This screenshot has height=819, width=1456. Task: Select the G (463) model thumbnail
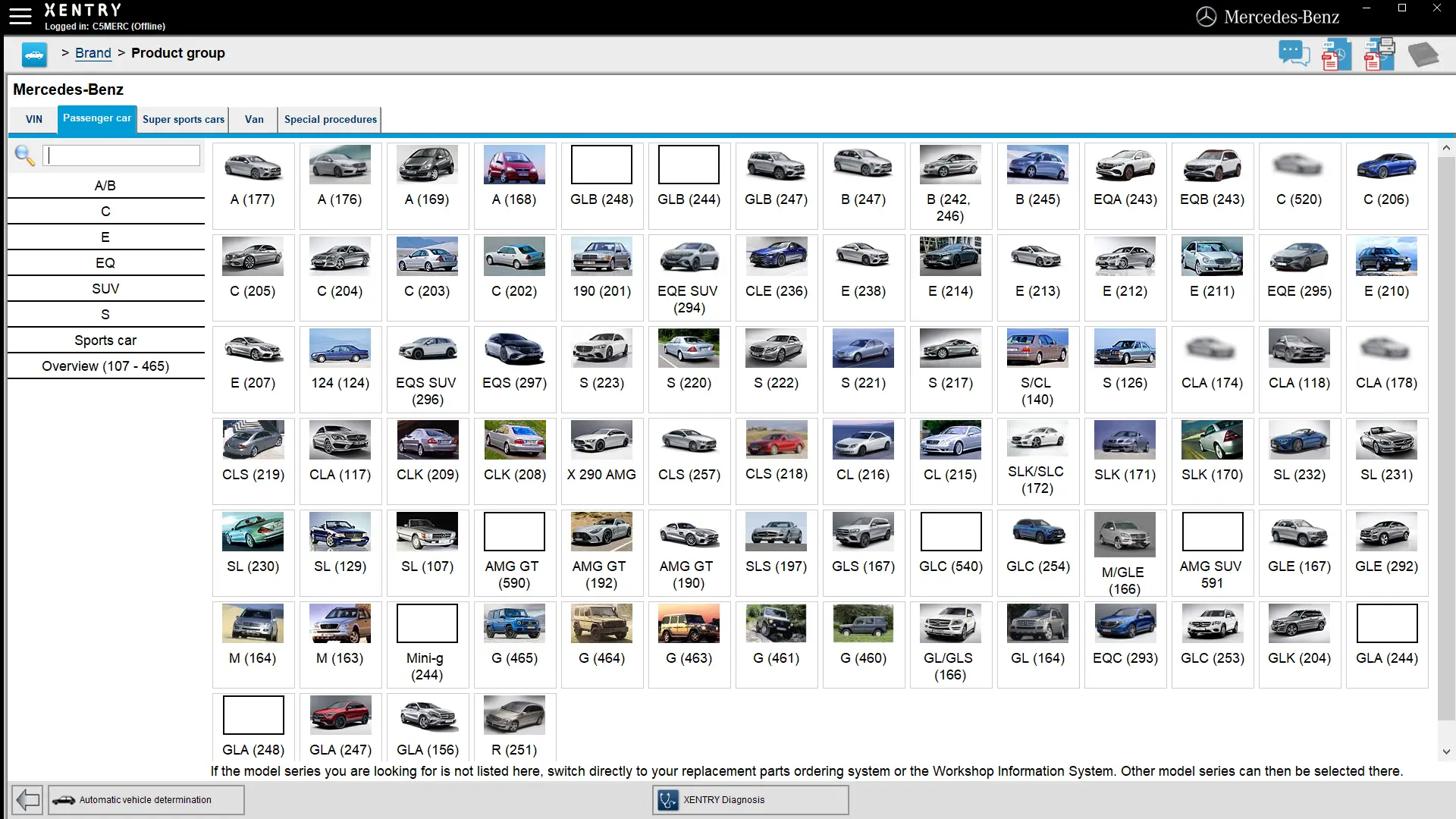(689, 624)
